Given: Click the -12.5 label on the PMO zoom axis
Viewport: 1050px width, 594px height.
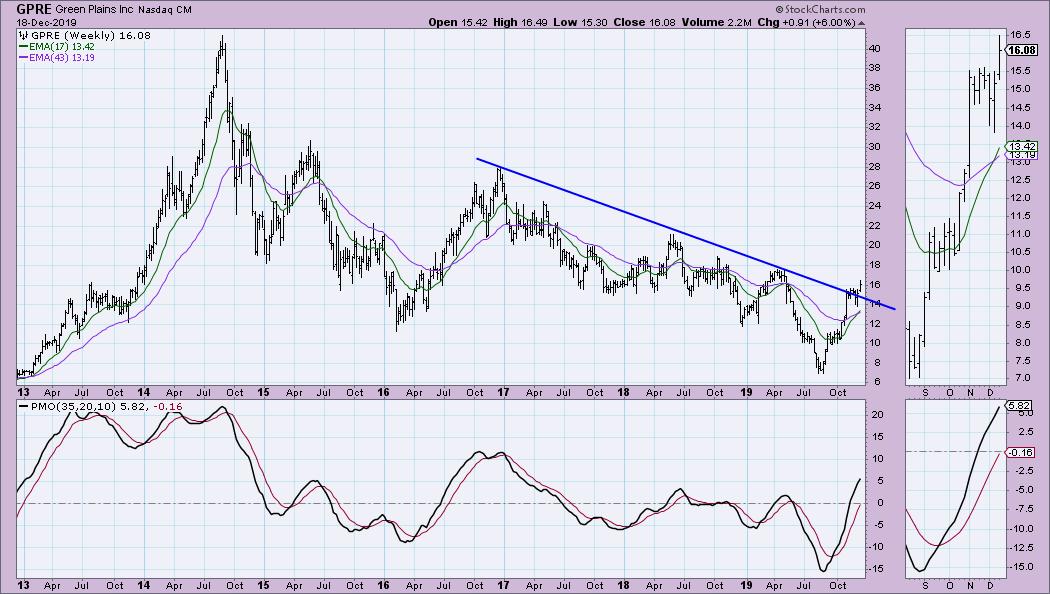Looking at the screenshot, I should pos(1022,548).
